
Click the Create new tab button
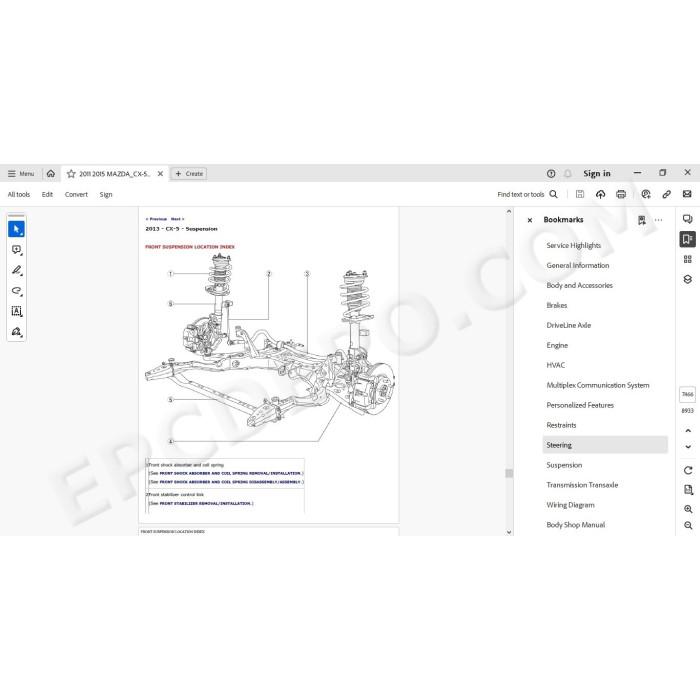(189, 174)
